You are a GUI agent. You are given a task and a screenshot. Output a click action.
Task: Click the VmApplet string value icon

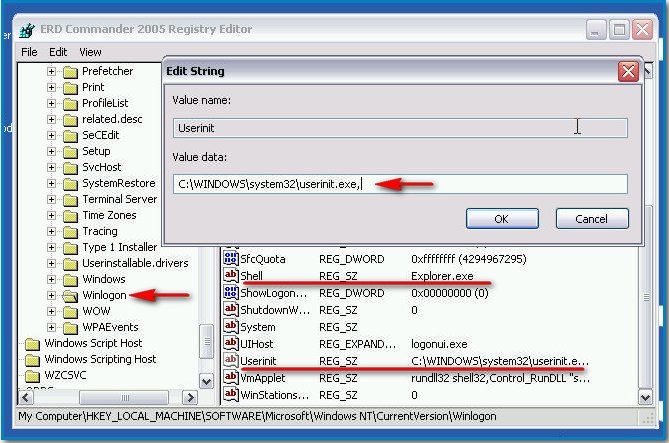click(x=231, y=377)
